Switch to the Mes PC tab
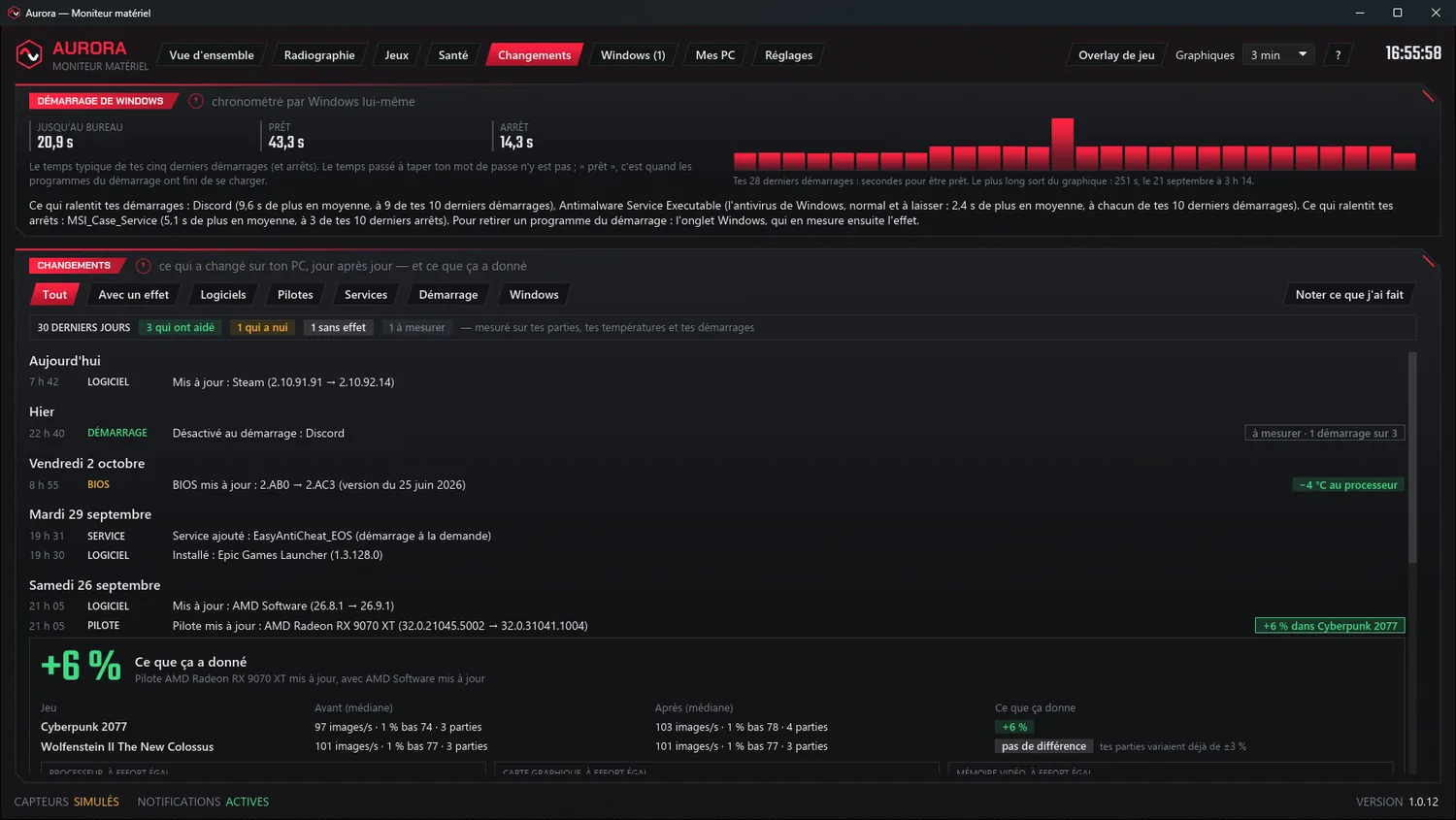This screenshot has height=820, width=1456. pos(715,55)
